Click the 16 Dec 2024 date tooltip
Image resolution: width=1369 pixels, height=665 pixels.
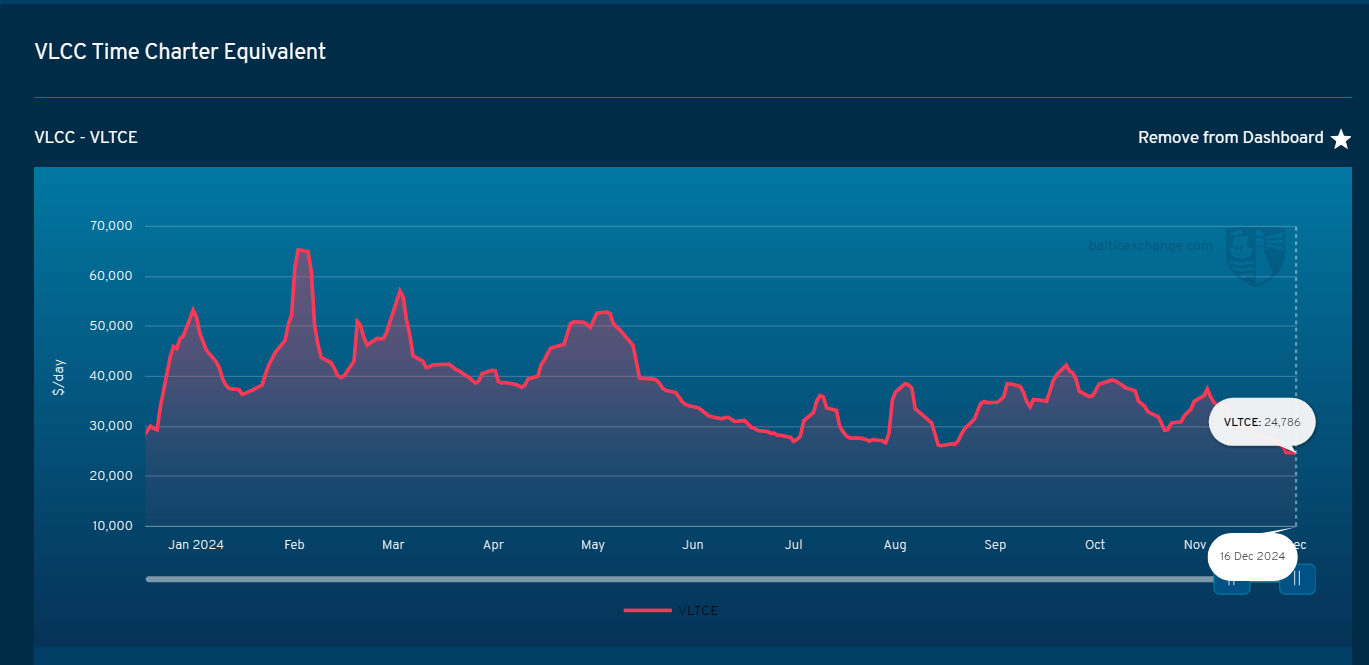[1252, 556]
